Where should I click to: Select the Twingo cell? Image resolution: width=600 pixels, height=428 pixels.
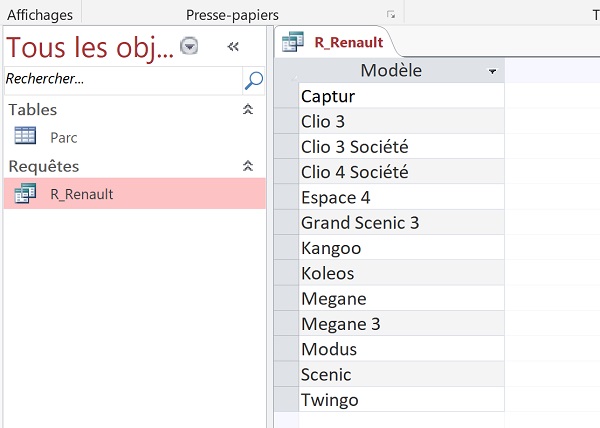[x=401, y=399]
